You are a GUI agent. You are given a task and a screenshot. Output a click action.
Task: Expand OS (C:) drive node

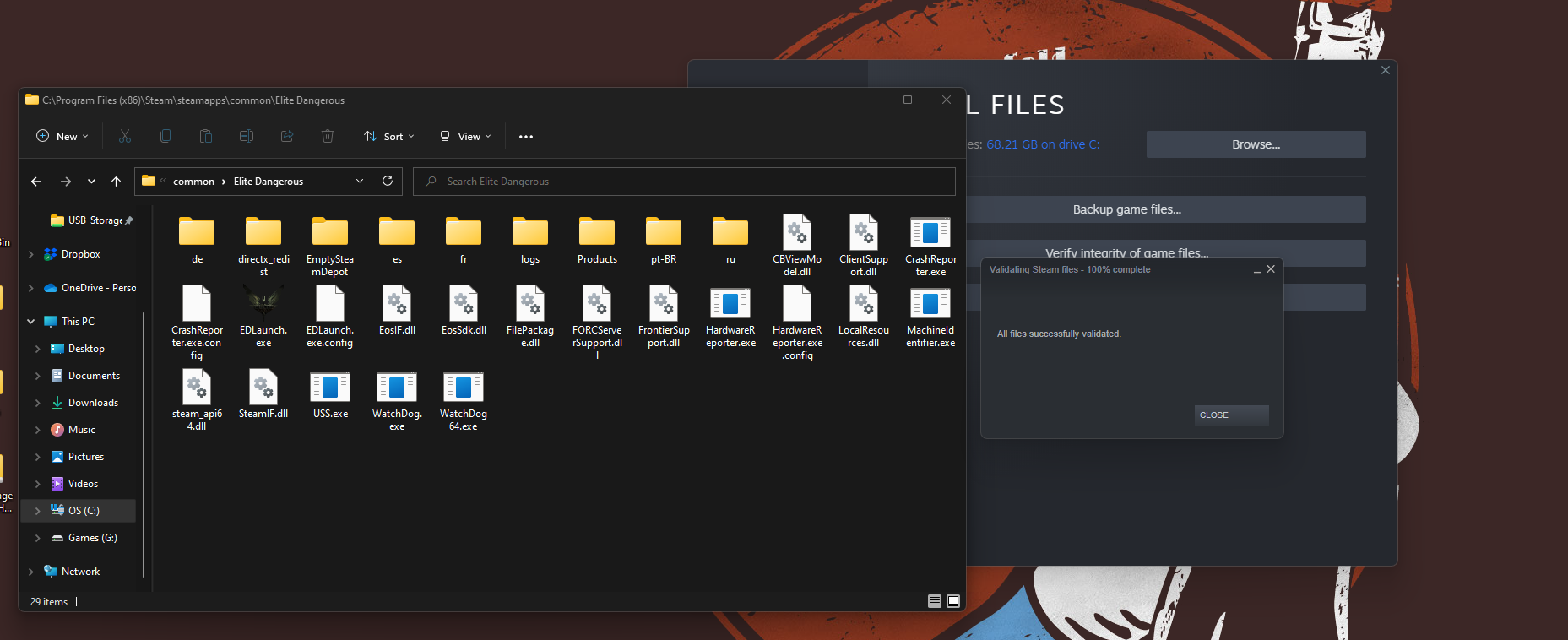38,511
